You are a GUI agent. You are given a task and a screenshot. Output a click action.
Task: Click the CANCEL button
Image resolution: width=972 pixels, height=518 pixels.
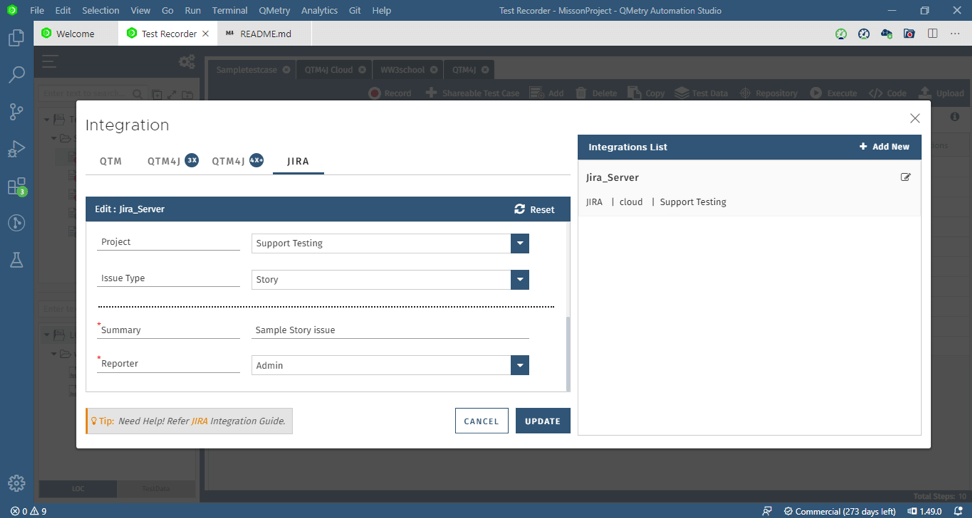(x=482, y=421)
